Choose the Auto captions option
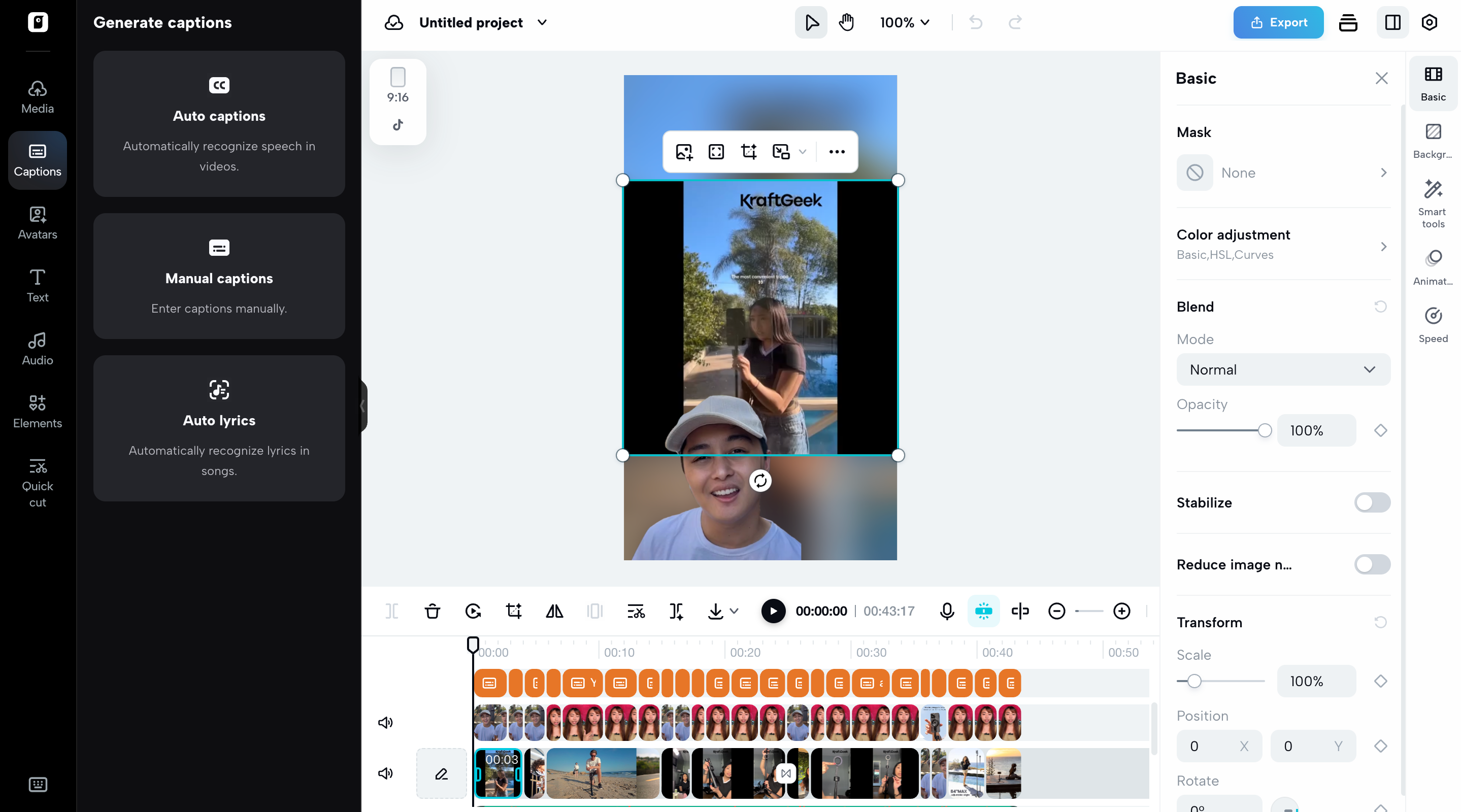 point(219,124)
